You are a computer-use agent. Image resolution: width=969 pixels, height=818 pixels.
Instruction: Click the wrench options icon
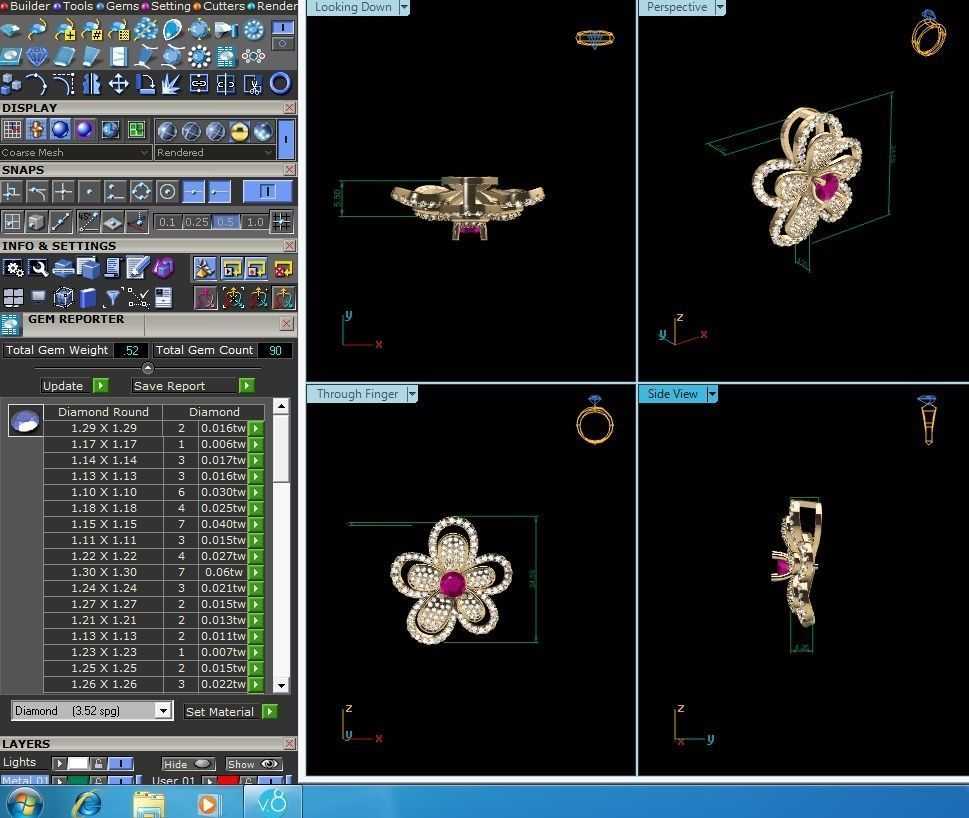(38, 269)
